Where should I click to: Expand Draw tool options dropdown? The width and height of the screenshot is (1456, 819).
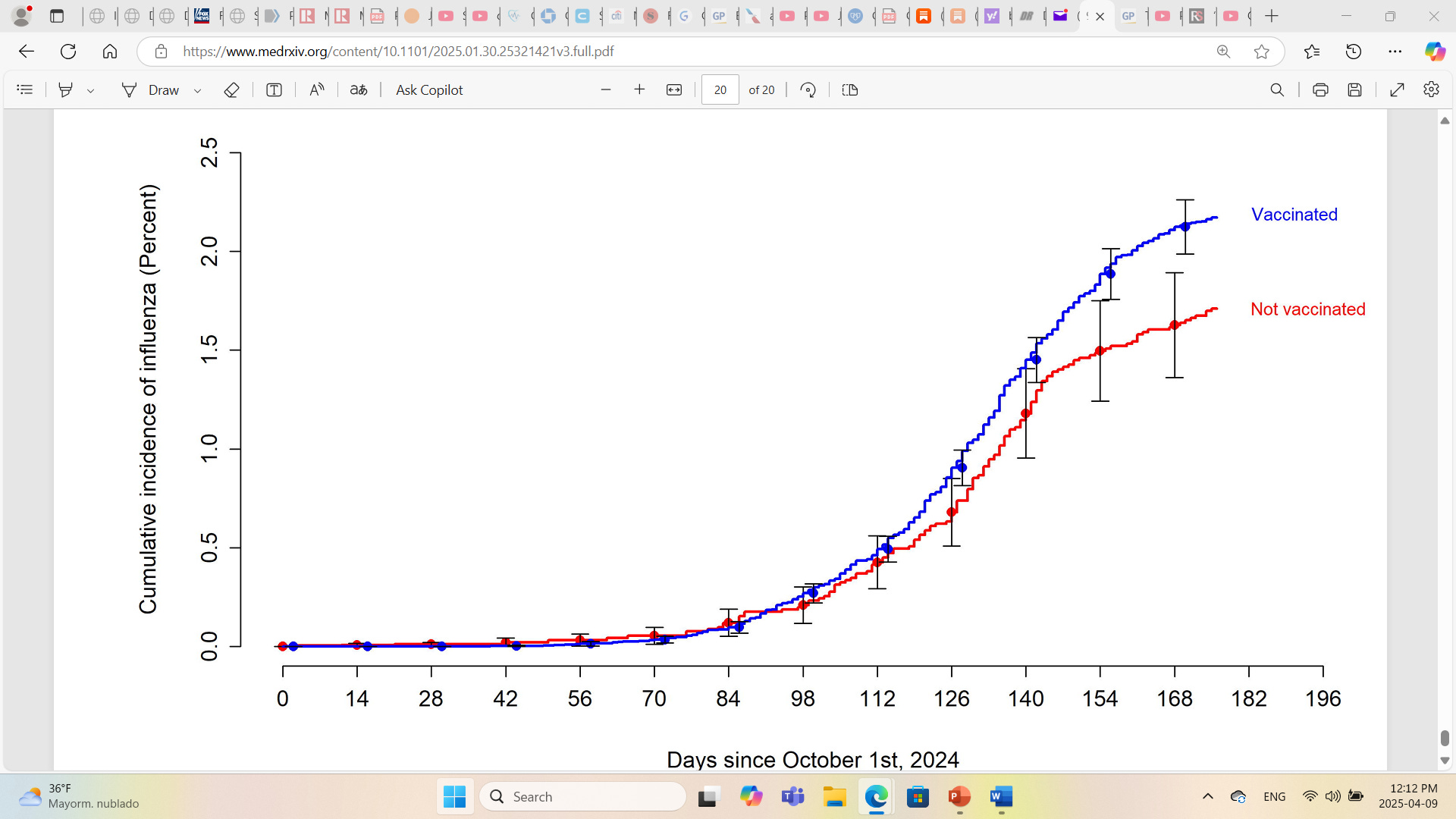198,90
